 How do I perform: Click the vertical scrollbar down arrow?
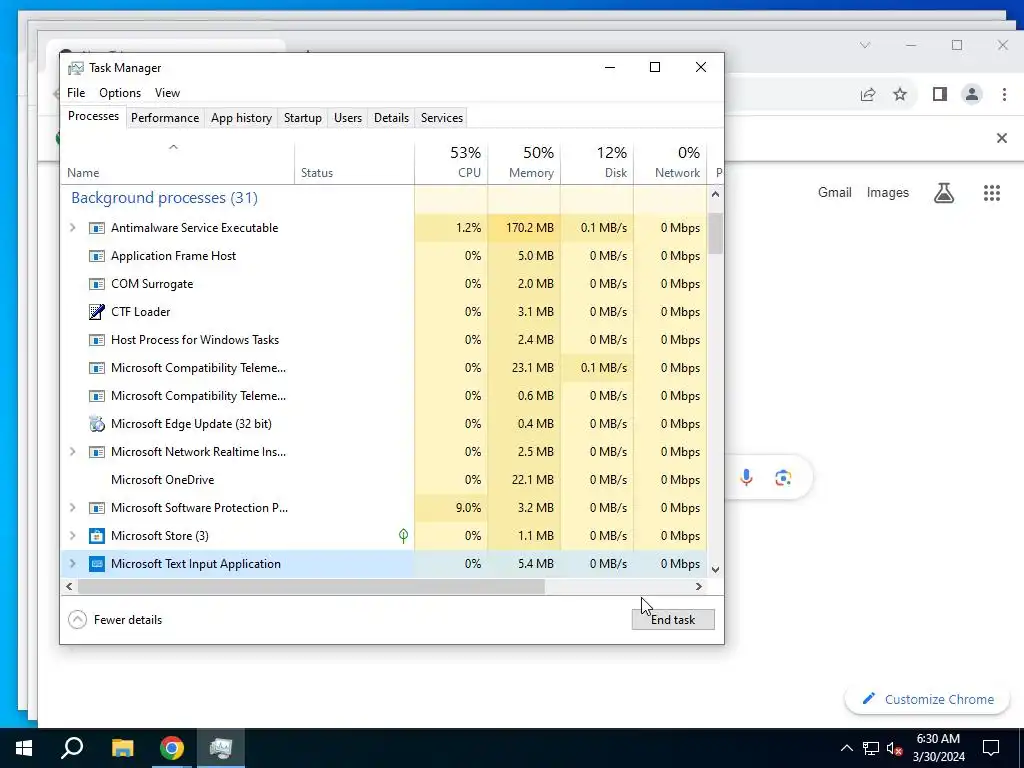click(x=716, y=569)
